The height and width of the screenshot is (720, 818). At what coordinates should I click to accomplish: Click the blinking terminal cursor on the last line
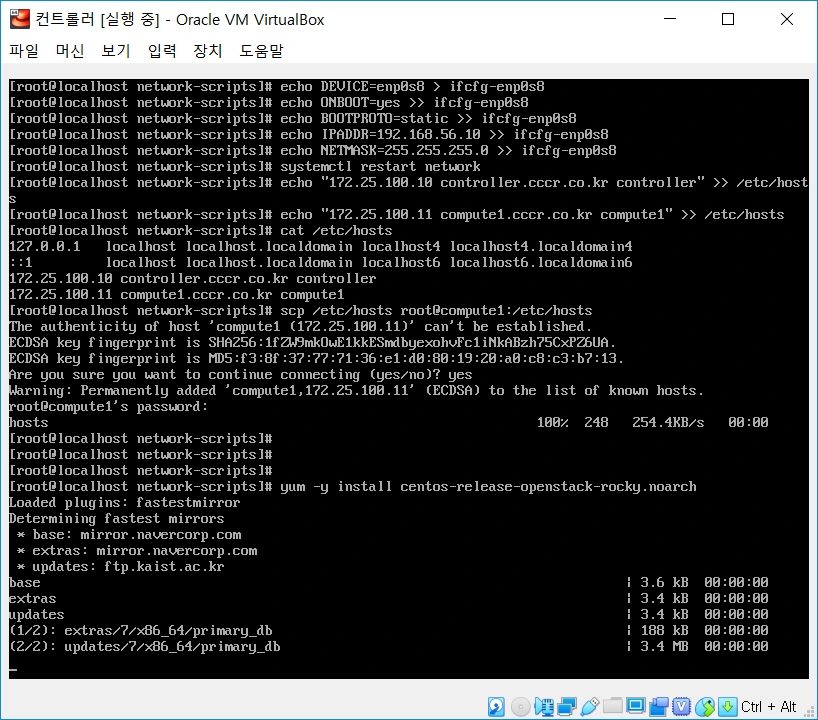click(13, 669)
